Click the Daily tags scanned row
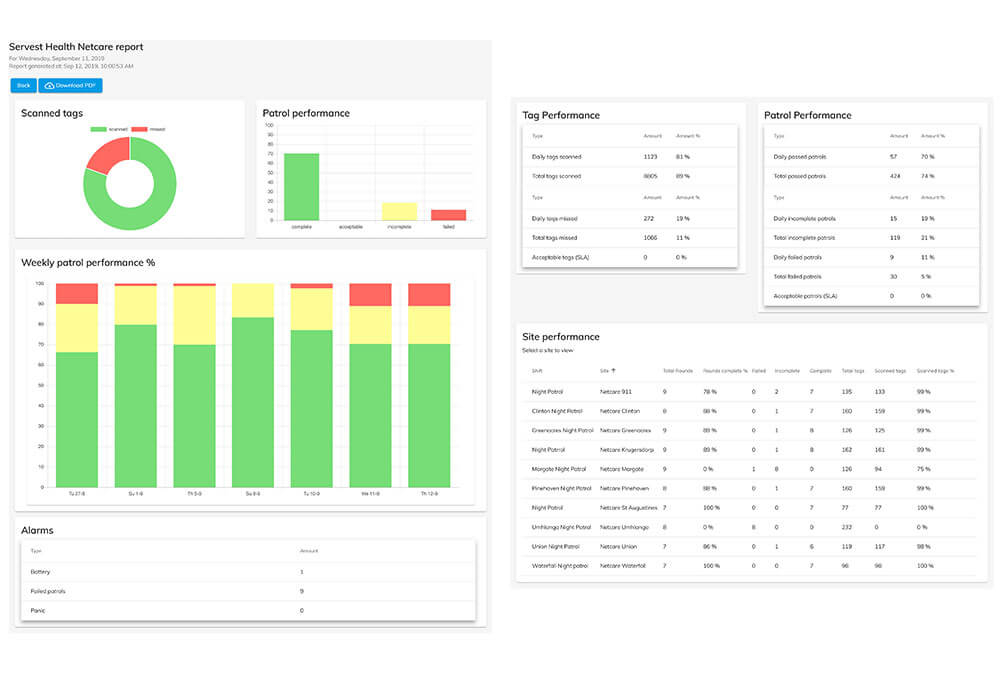This screenshot has width=1000, height=683. pyautogui.click(x=628, y=157)
